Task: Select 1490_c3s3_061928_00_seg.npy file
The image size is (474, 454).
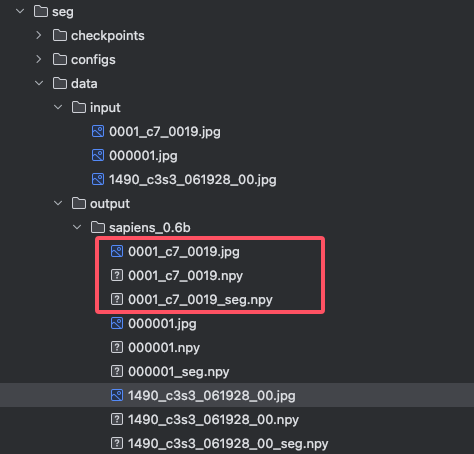Action: tap(228, 443)
